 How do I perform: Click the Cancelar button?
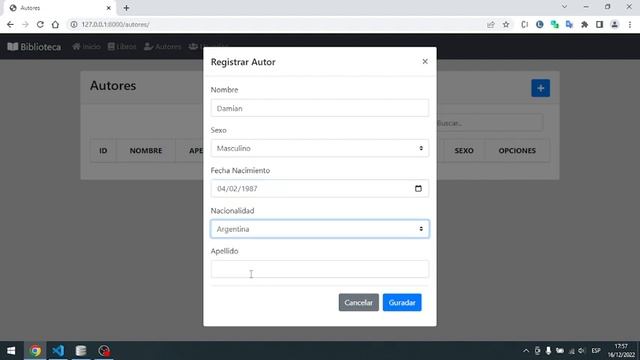click(x=358, y=302)
